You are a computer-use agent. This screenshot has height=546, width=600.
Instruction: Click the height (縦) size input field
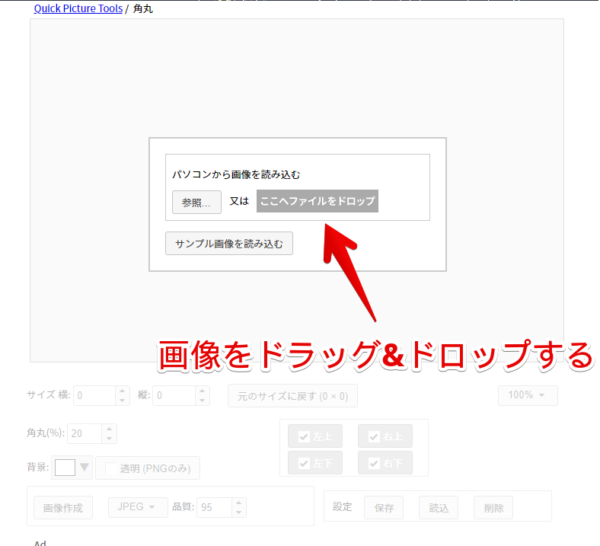tap(174, 395)
